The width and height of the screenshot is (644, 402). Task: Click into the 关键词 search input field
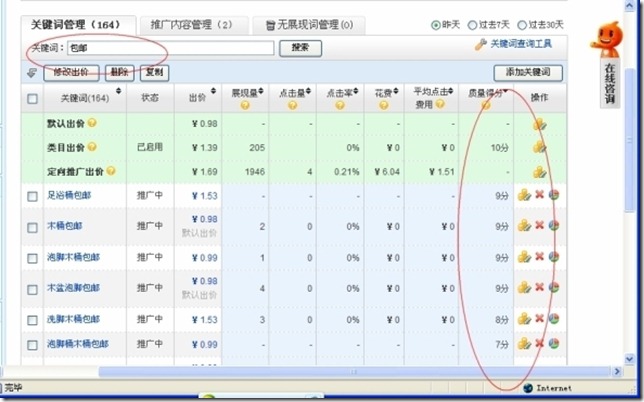170,47
